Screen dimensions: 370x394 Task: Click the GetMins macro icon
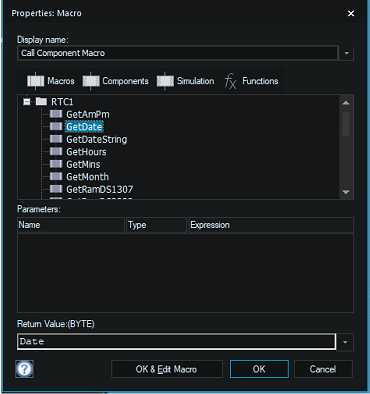[56, 164]
